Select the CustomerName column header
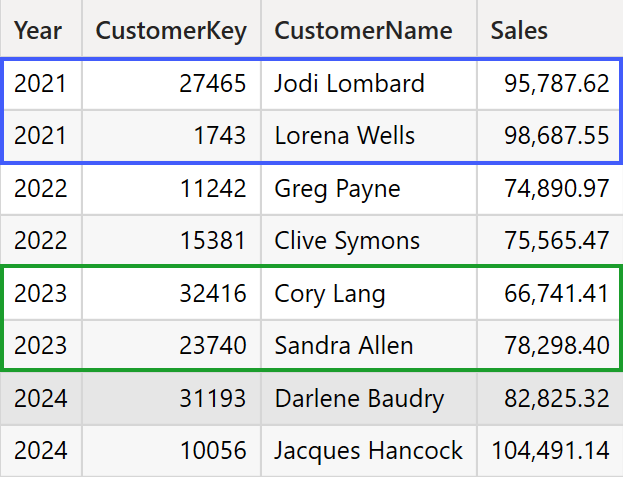This screenshot has width=623, height=477. click(x=364, y=30)
